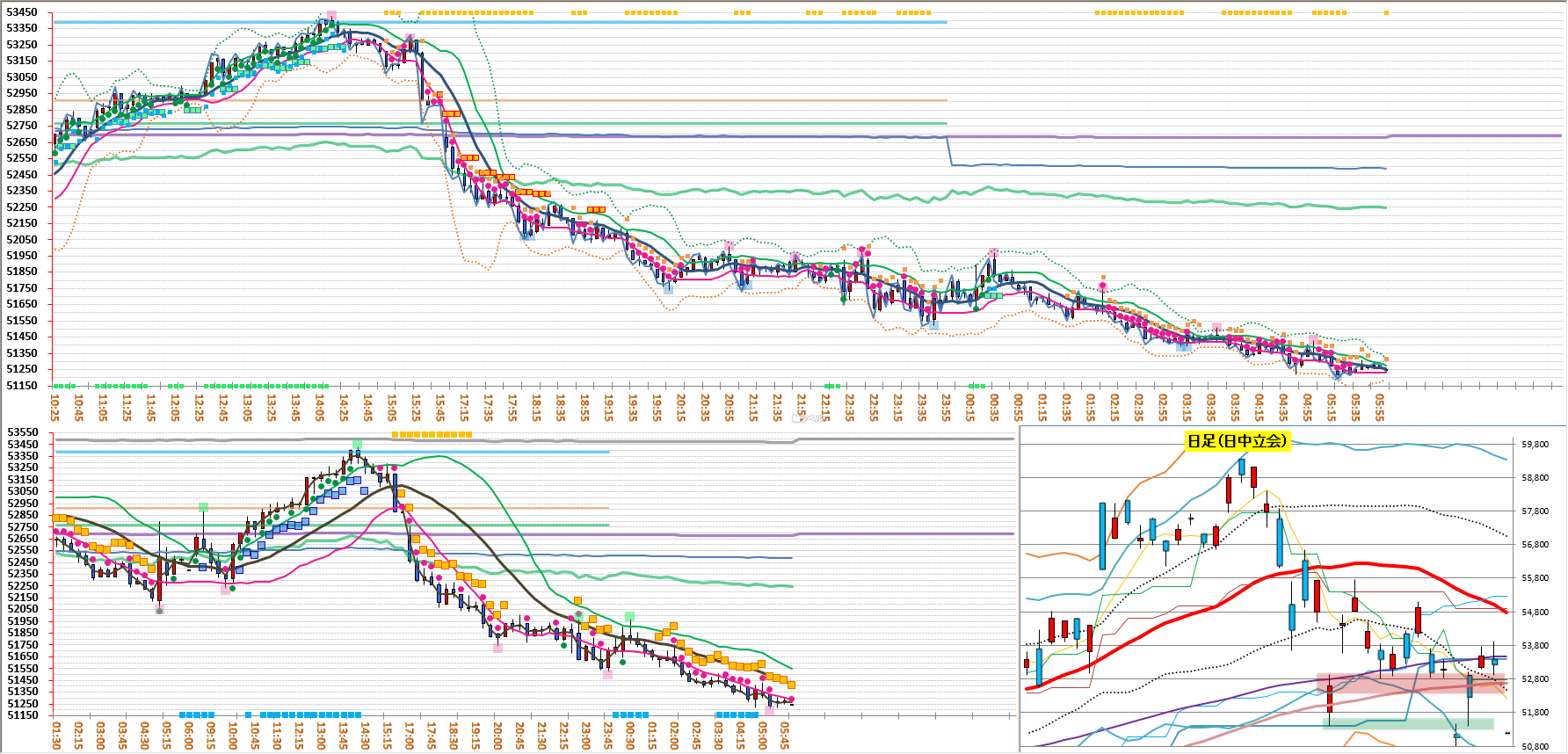
Task: Click the 54,800 price label on daily chart
Action: [1535, 613]
